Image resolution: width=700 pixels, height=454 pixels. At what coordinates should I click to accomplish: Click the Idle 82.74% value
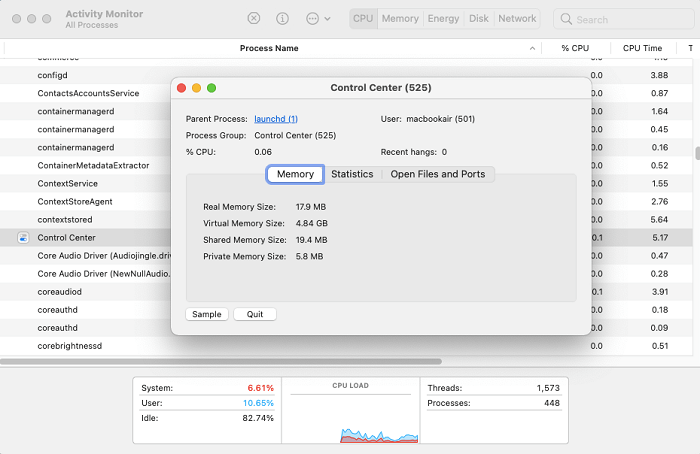(258, 418)
